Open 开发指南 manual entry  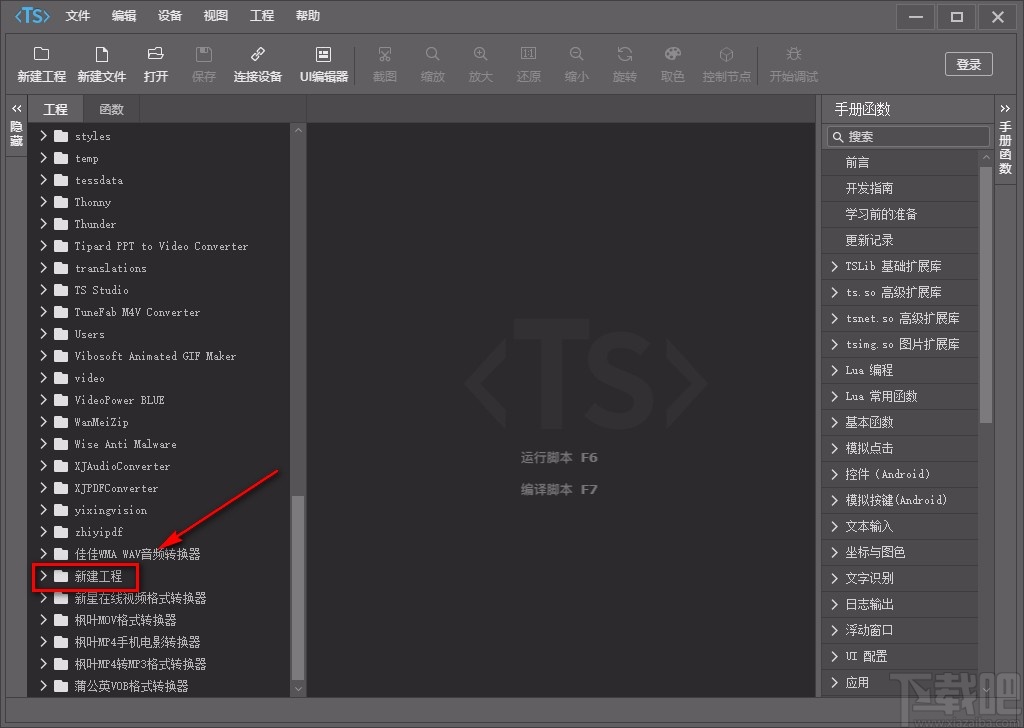869,188
